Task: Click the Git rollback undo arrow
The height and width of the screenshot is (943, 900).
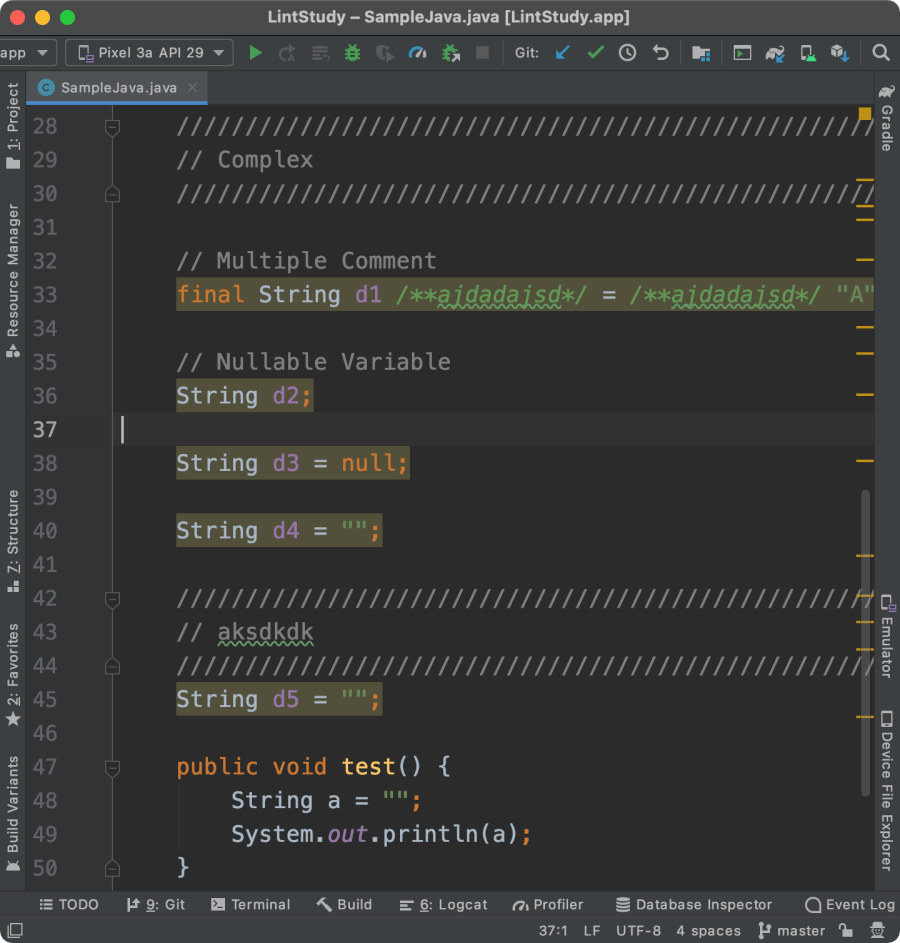Action: pyautogui.click(x=660, y=53)
